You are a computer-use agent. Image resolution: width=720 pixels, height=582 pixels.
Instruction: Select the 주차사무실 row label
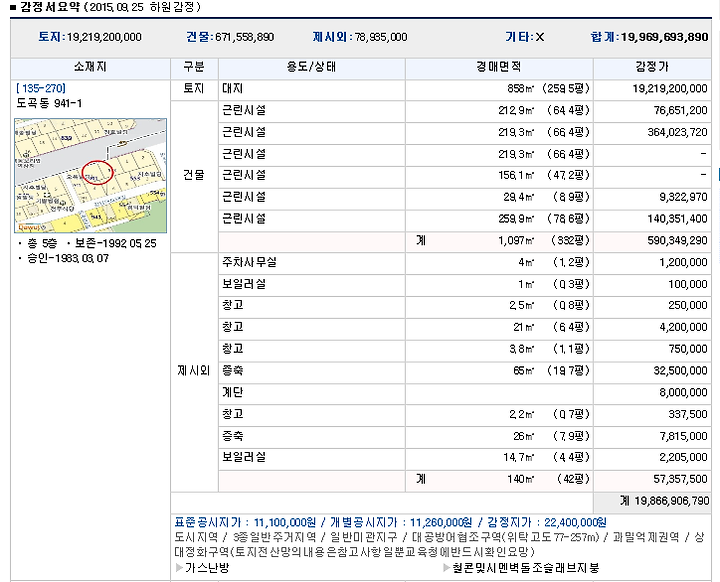click(x=249, y=262)
